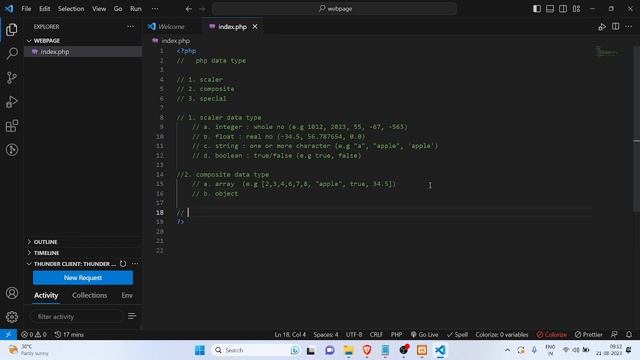Open the notifications bell
The height and width of the screenshot is (360, 640).
click(x=629, y=334)
